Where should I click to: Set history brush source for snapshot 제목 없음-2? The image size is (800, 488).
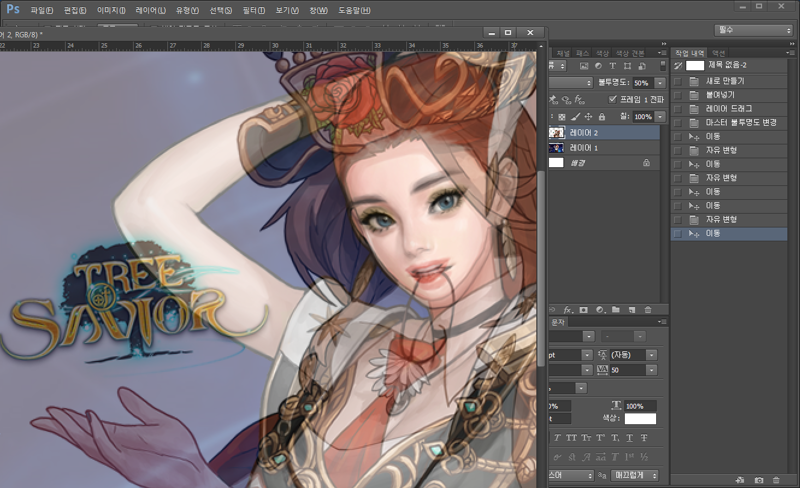pos(678,65)
